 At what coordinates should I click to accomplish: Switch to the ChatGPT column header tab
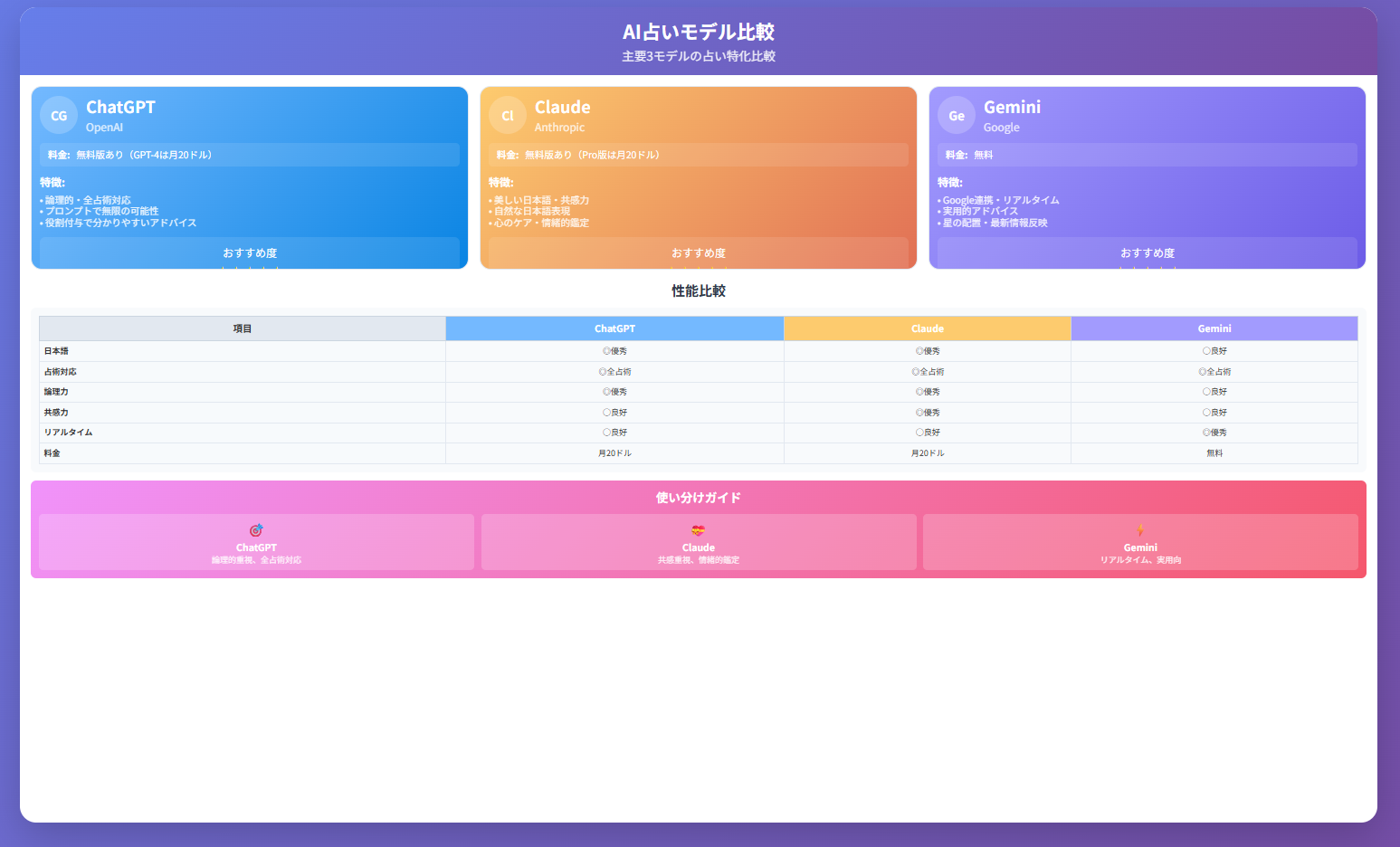[614, 328]
